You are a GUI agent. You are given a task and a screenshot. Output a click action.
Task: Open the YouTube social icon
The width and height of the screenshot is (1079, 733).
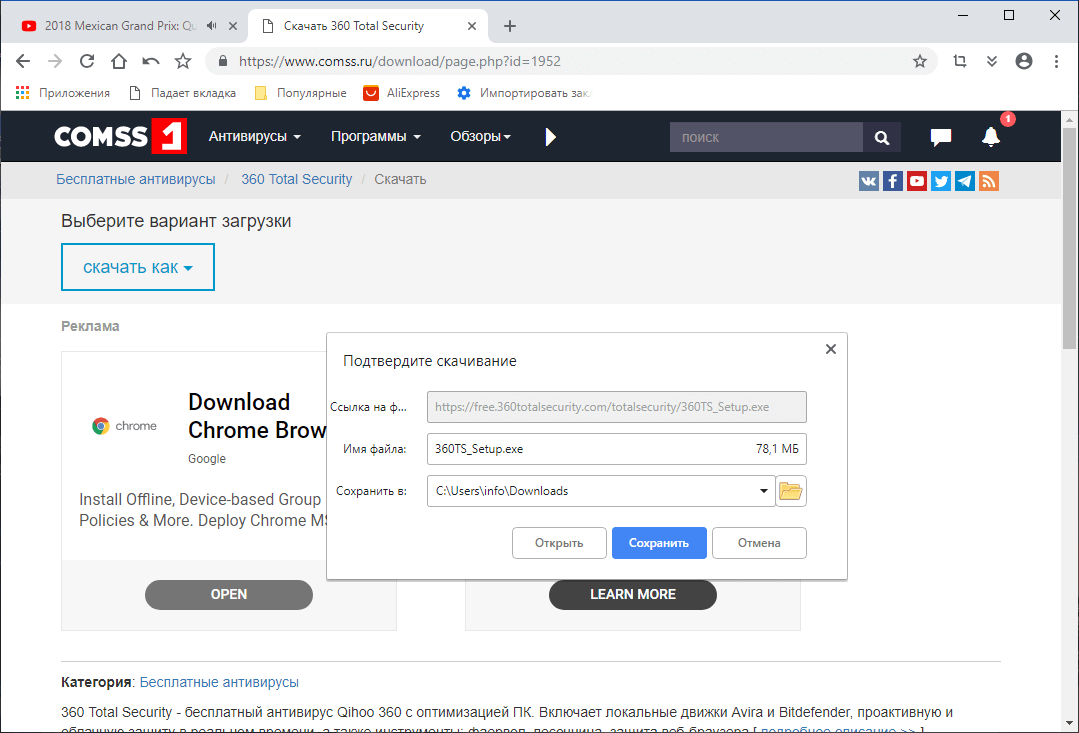pyautogui.click(x=917, y=181)
